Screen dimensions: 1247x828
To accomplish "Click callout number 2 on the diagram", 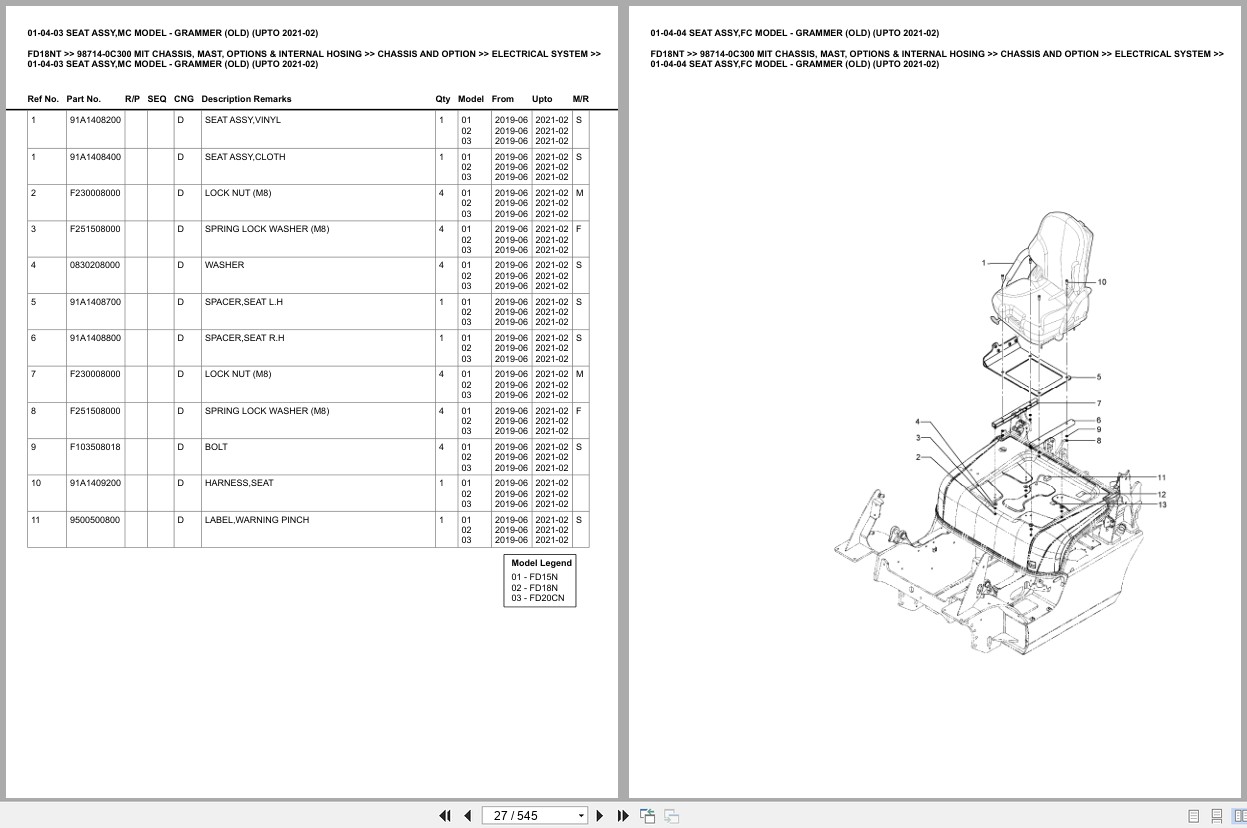I will (x=918, y=457).
